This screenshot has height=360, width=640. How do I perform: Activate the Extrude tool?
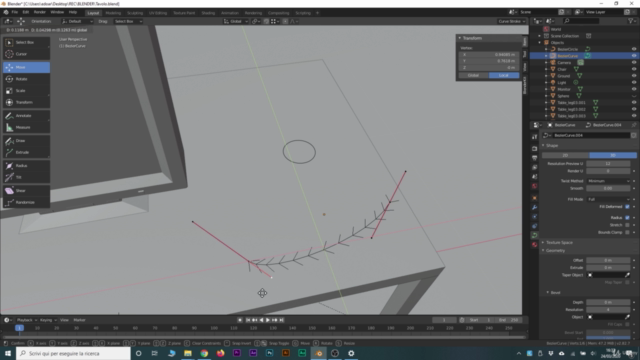tap(26, 152)
